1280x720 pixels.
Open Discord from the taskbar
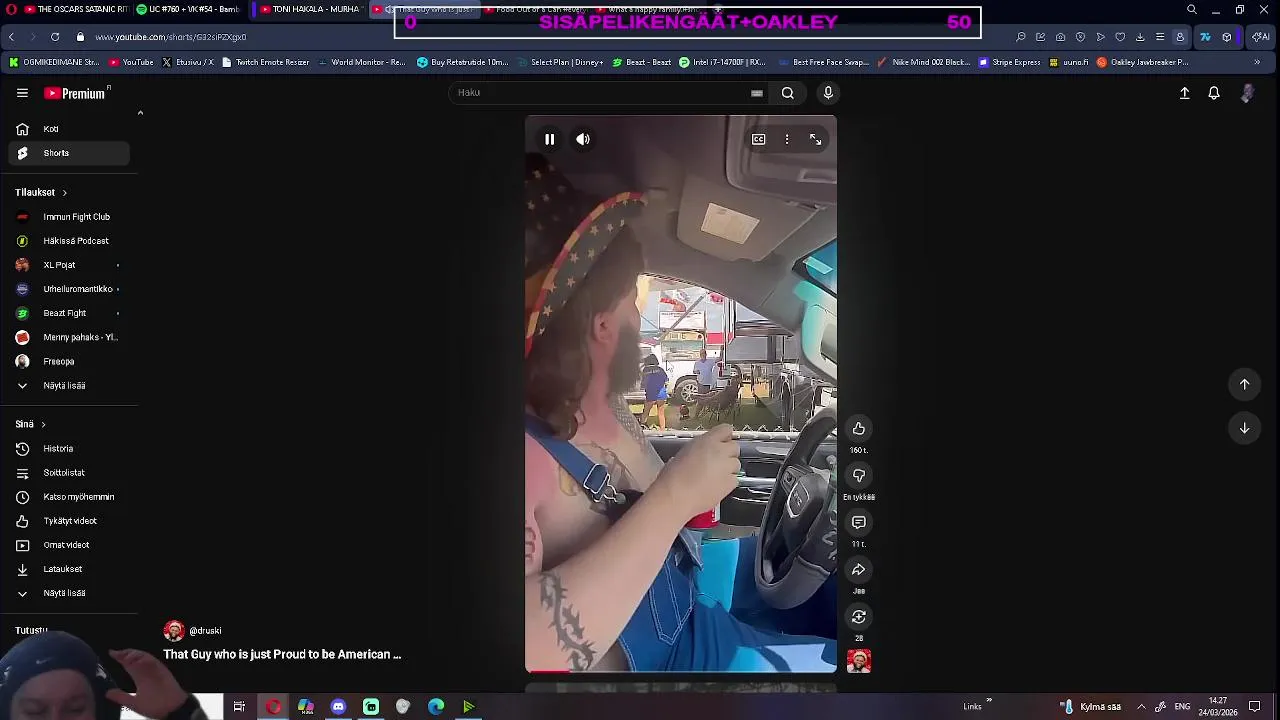tap(338, 707)
